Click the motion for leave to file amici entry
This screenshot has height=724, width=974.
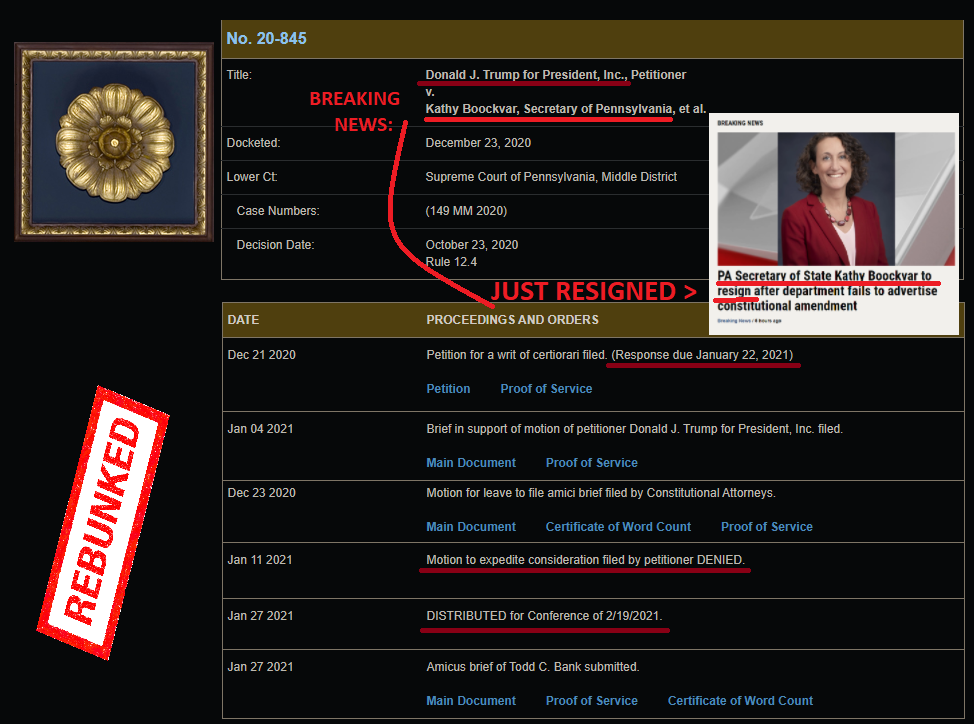pos(601,493)
